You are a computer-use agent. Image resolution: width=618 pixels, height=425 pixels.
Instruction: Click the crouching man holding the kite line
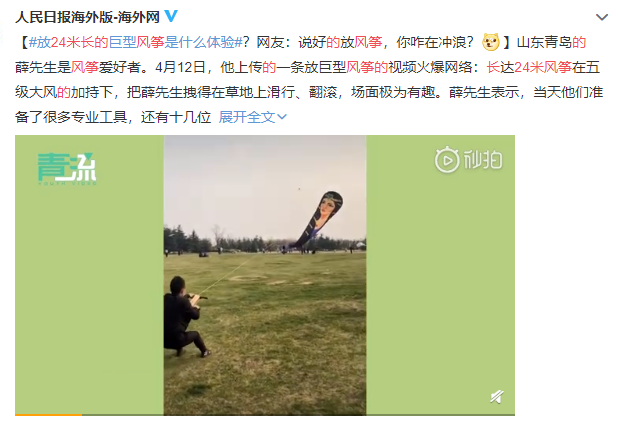pyautogui.click(x=185, y=317)
